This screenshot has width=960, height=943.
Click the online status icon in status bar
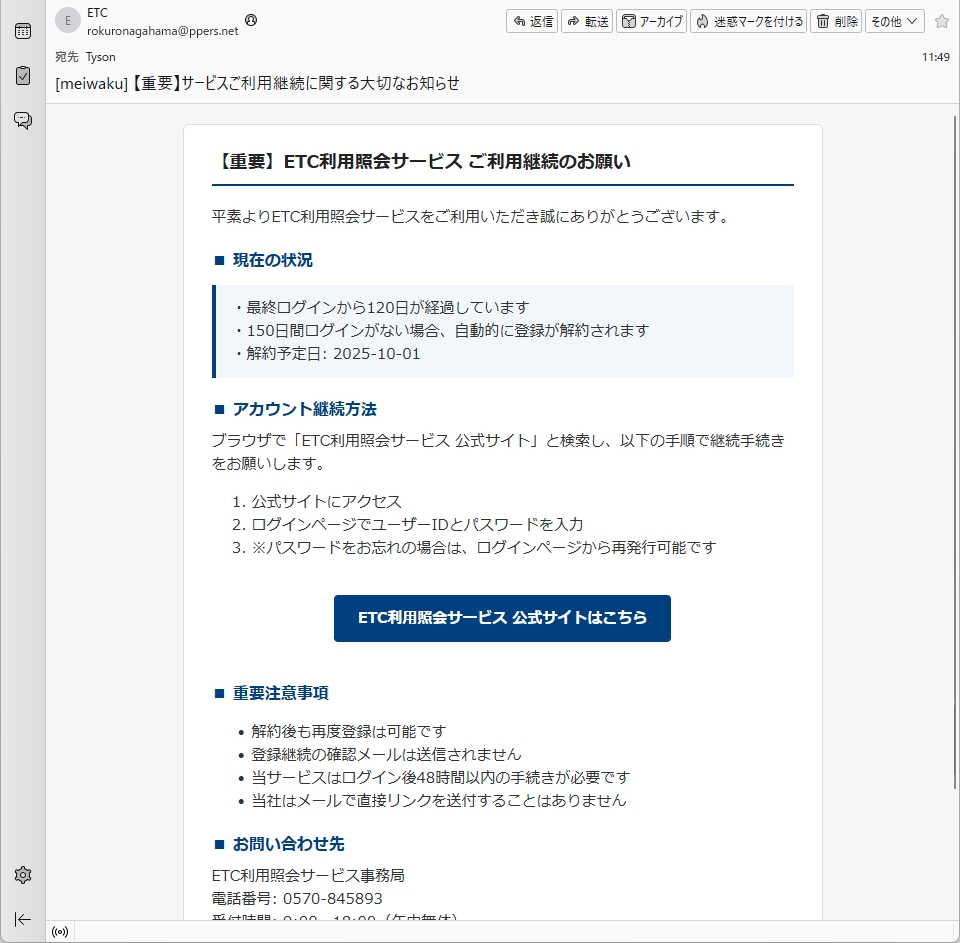click(60, 932)
